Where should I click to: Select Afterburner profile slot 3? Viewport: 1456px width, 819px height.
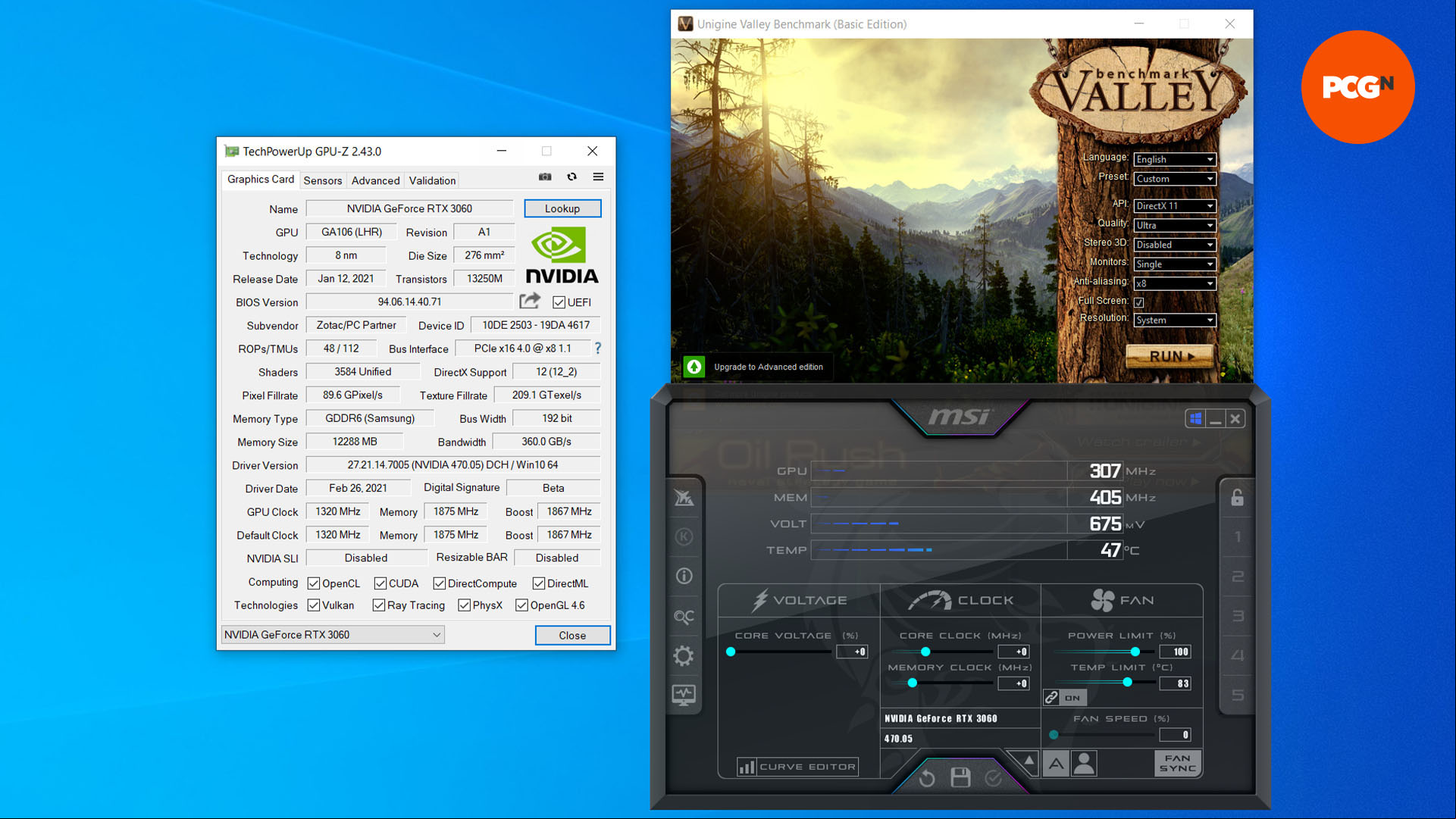coord(1237,616)
